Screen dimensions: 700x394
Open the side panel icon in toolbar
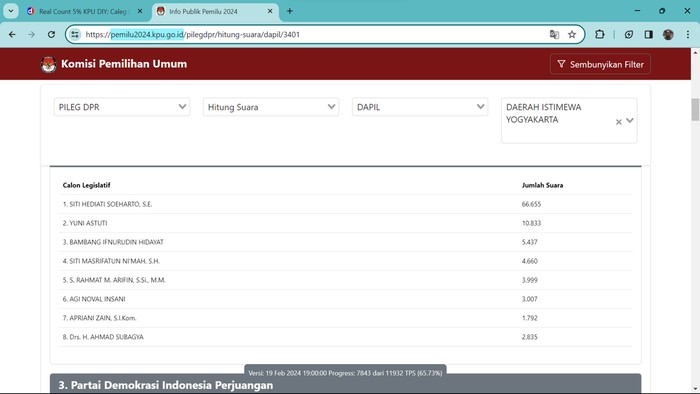pos(648,34)
